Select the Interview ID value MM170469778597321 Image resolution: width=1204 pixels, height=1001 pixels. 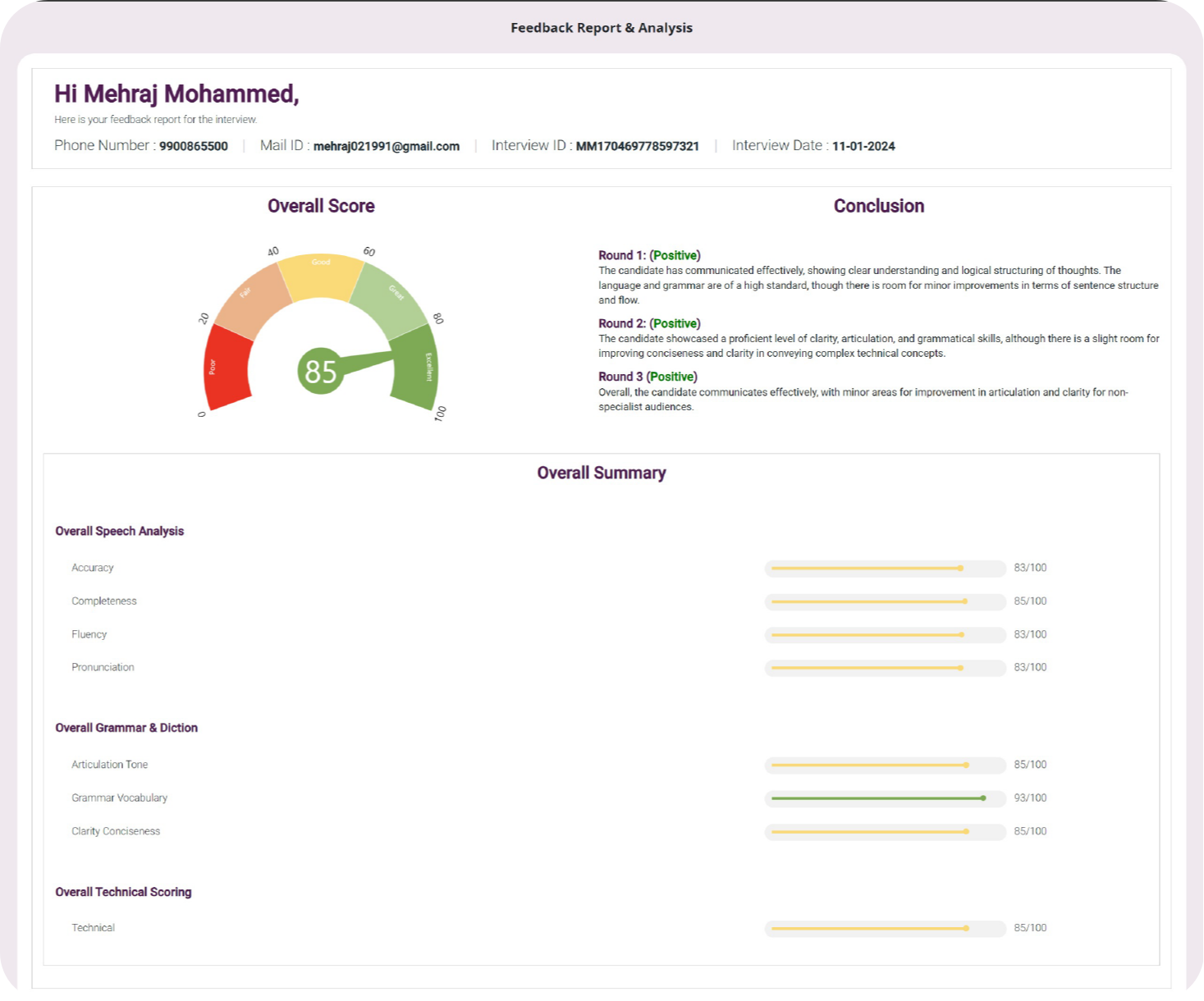click(637, 146)
